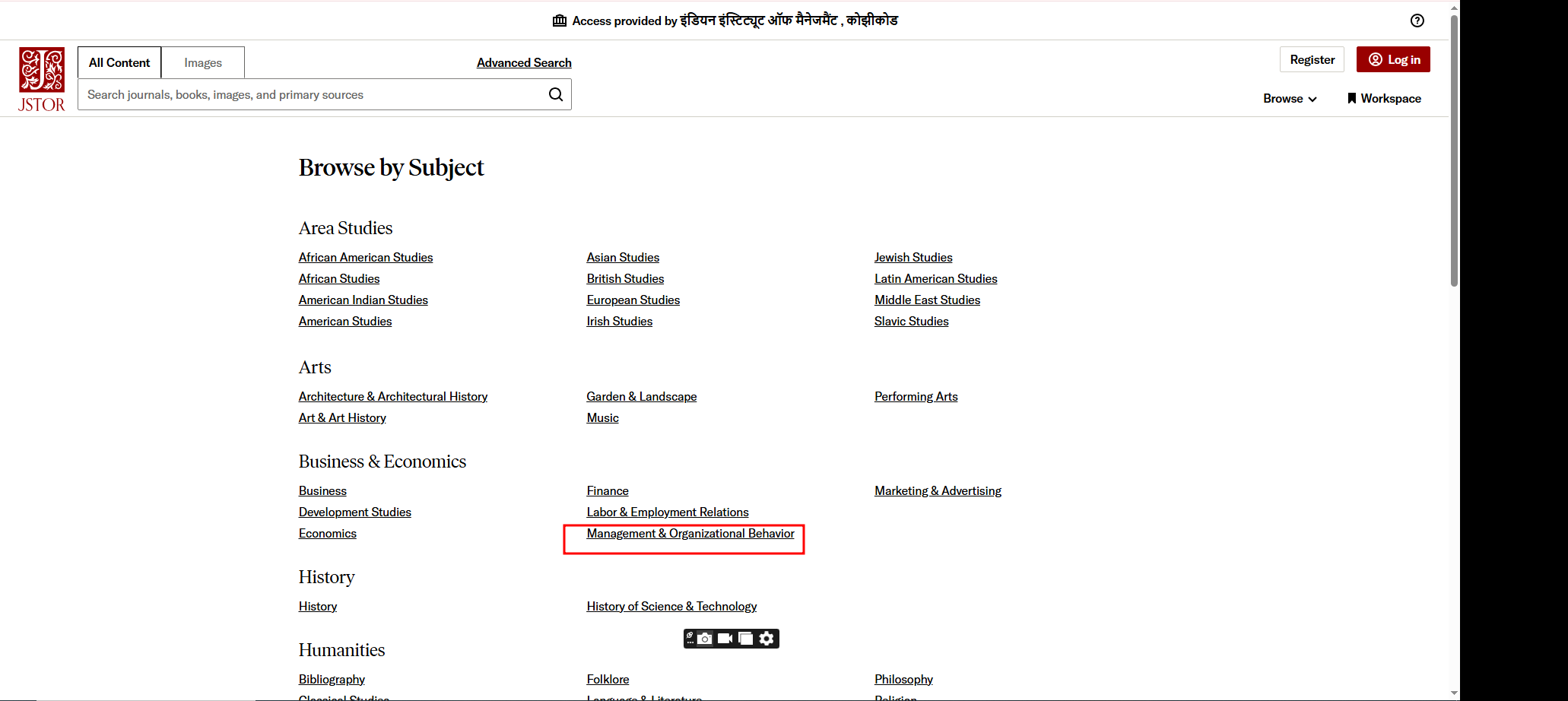Open the Advanced Search link

pyautogui.click(x=524, y=62)
